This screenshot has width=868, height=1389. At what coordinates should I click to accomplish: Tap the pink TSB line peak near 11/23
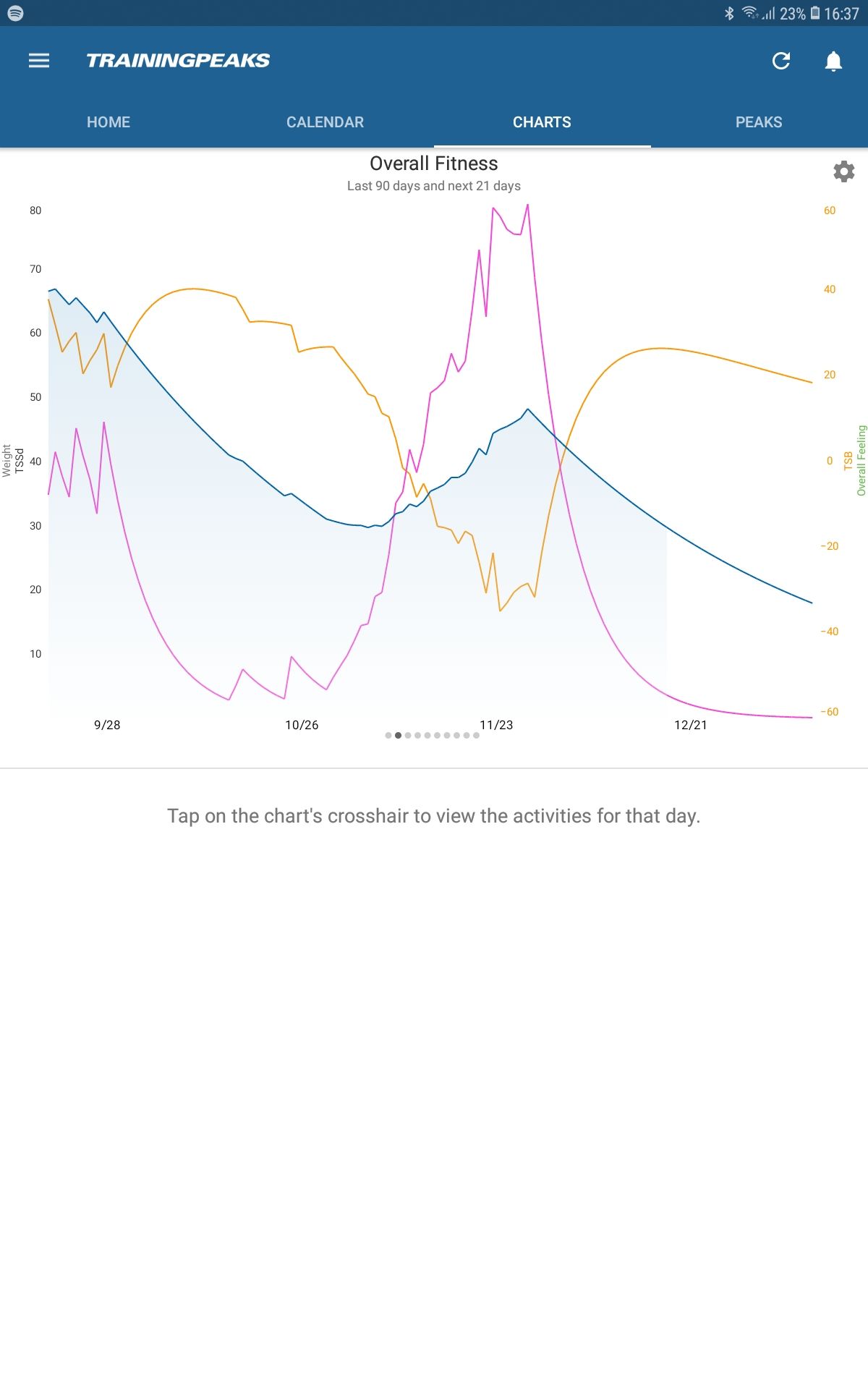(527, 206)
